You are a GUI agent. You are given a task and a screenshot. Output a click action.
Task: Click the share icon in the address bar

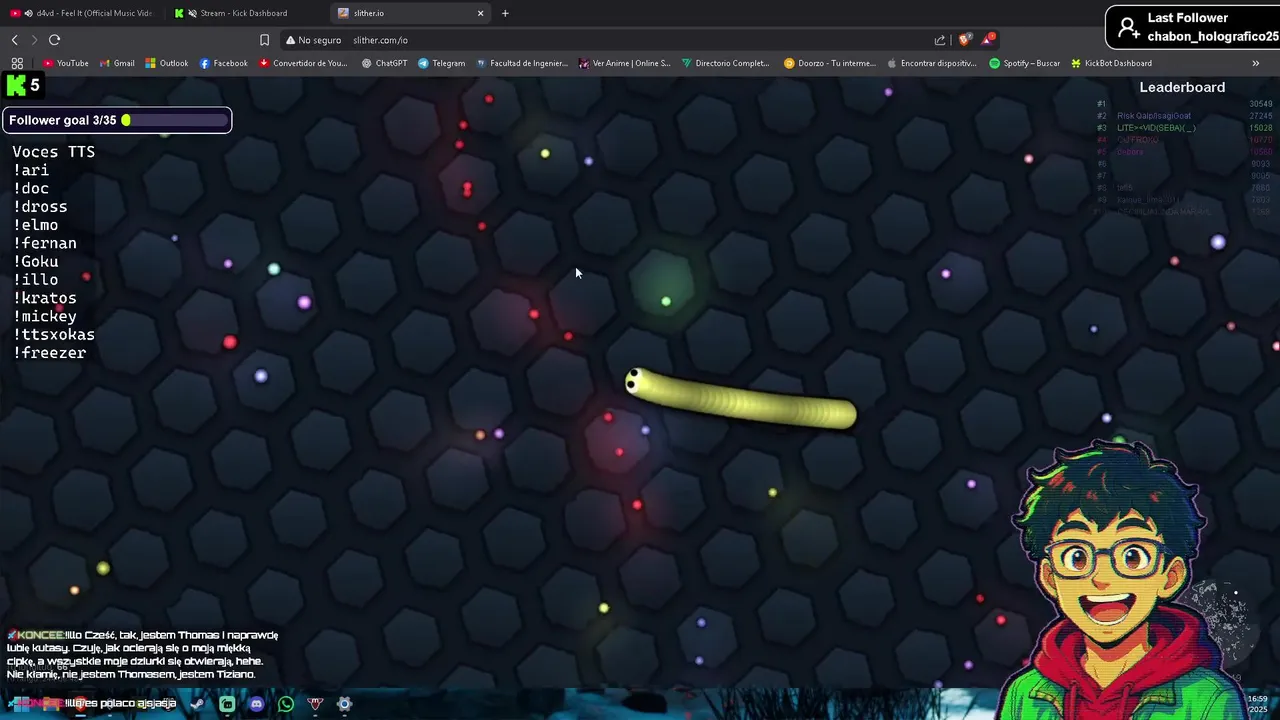[x=940, y=40]
